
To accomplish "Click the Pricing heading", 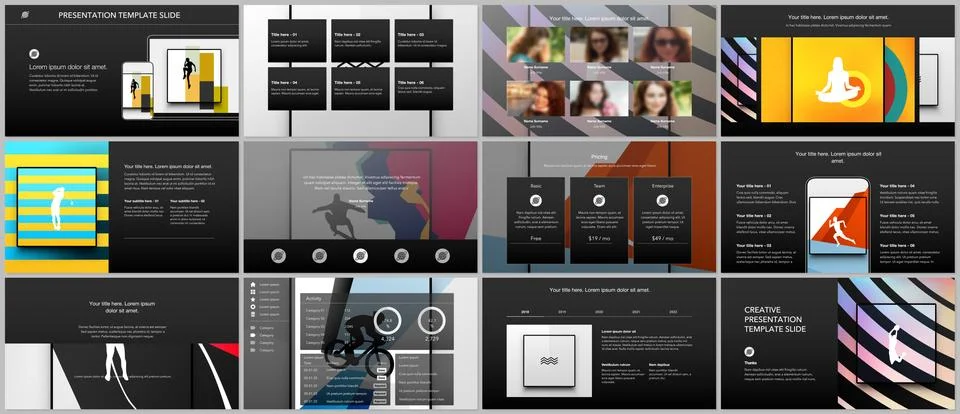I will [599, 157].
